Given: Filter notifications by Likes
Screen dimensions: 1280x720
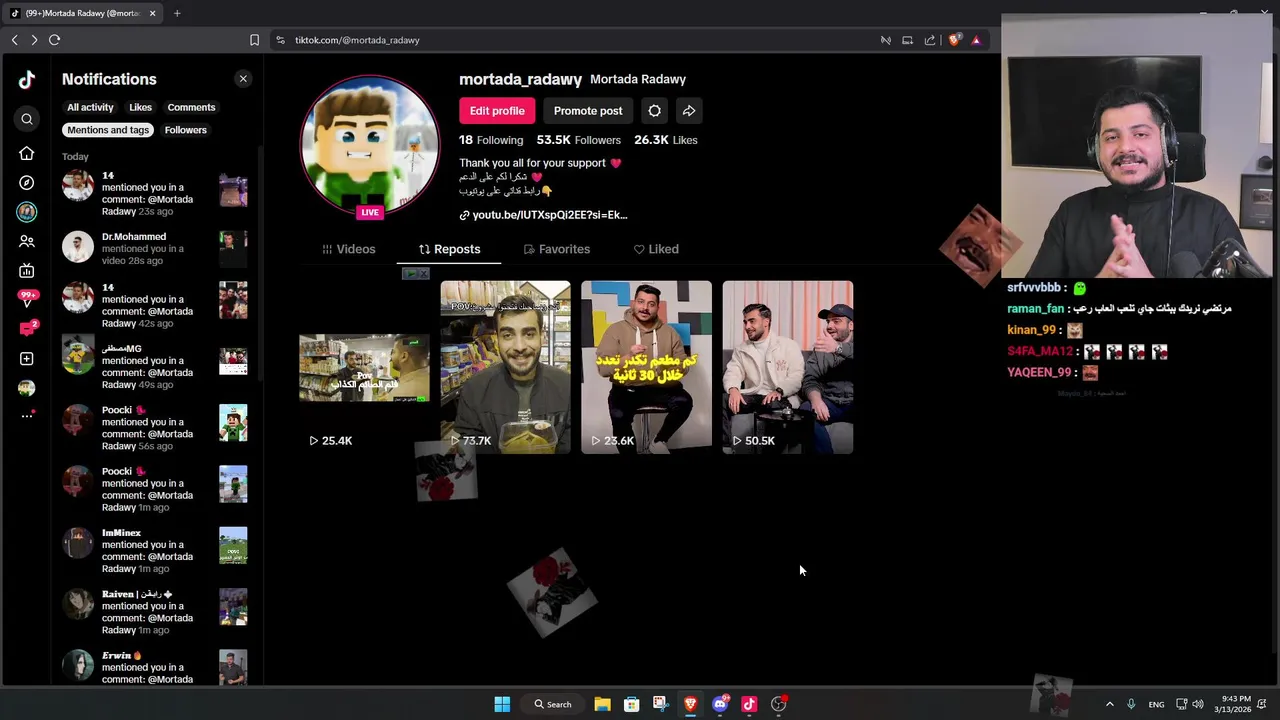Looking at the screenshot, I should click(x=140, y=107).
